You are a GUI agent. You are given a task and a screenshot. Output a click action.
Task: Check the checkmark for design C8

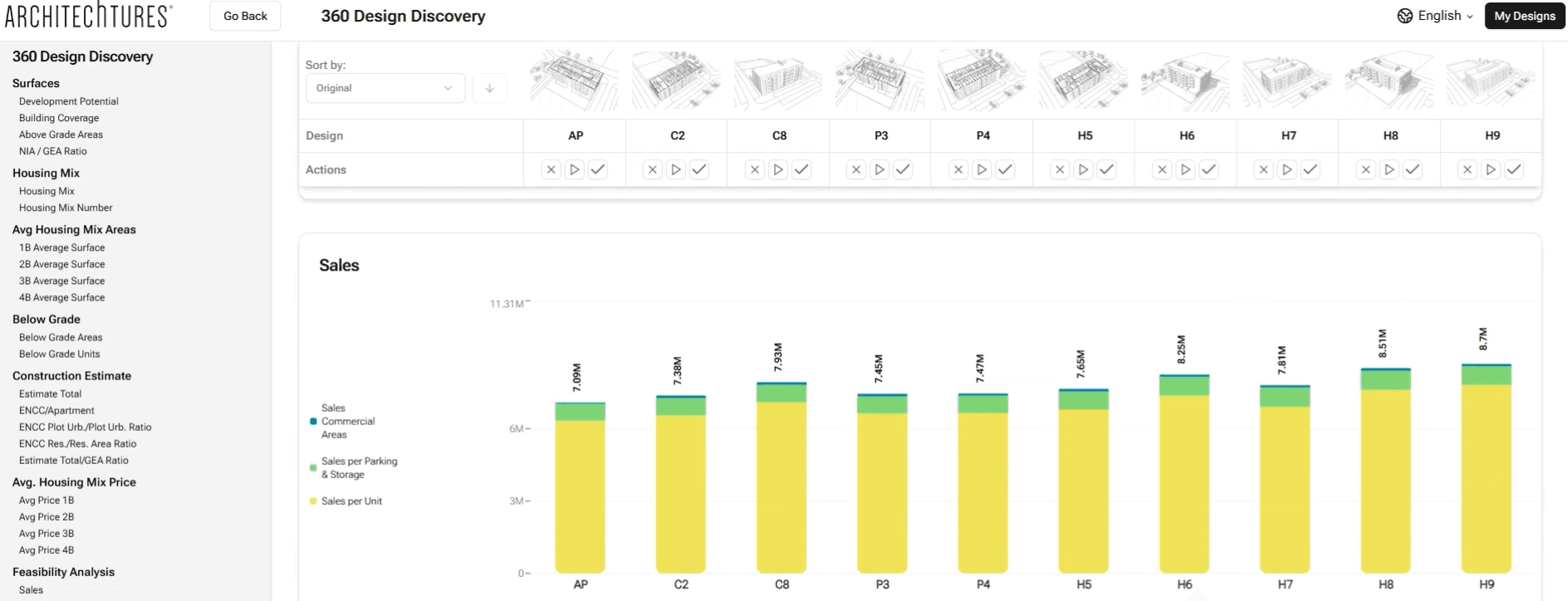click(801, 169)
